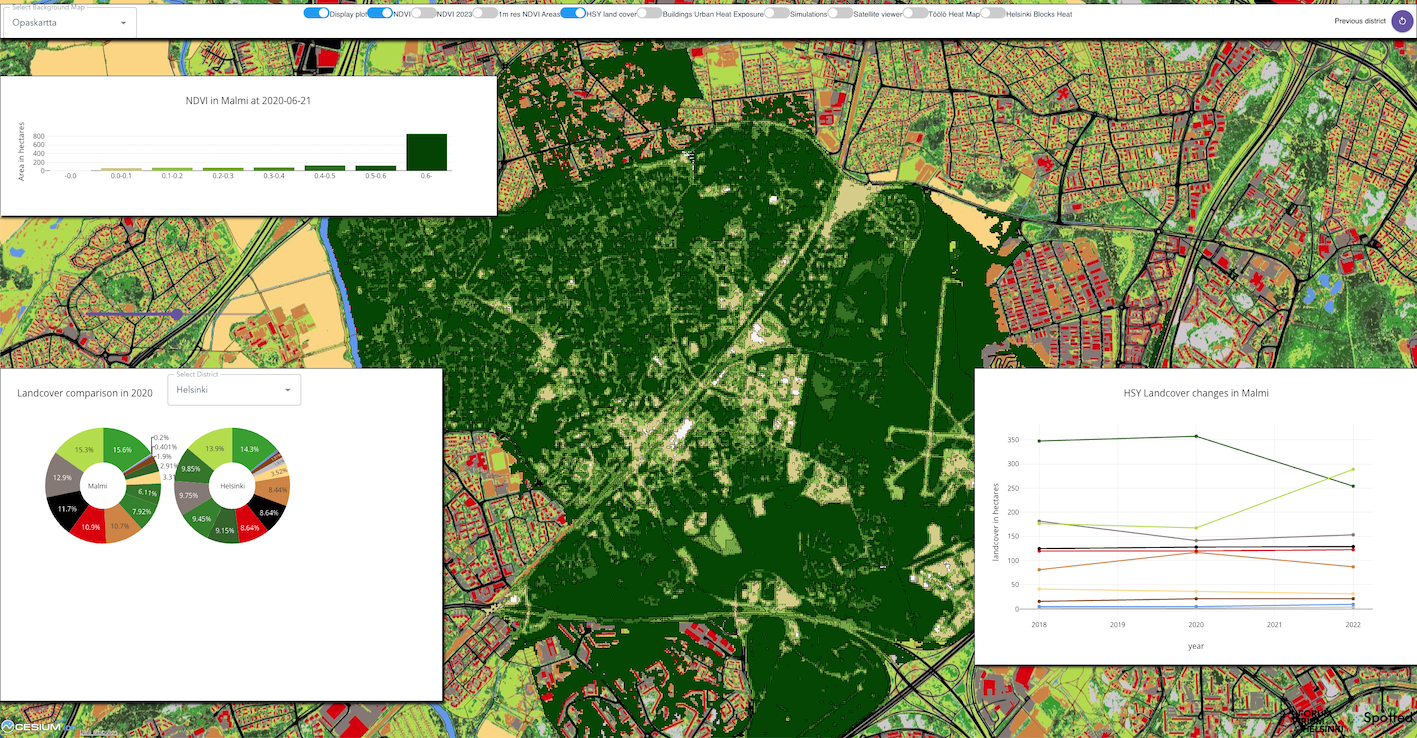Click the dark green line's 2018 point
This screenshot has width=1417, height=738.
pyautogui.click(x=1039, y=441)
